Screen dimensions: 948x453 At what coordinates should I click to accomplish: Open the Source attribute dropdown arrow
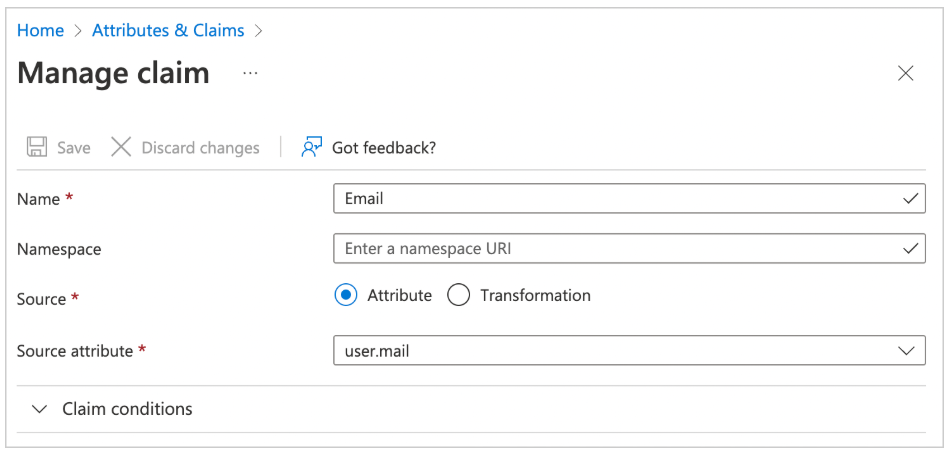point(906,351)
